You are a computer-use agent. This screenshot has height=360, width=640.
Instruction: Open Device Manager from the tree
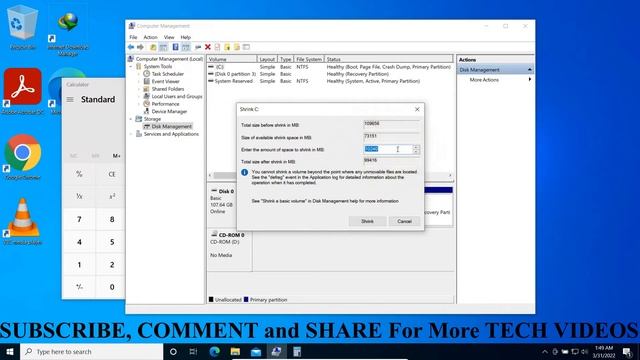click(x=169, y=111)
